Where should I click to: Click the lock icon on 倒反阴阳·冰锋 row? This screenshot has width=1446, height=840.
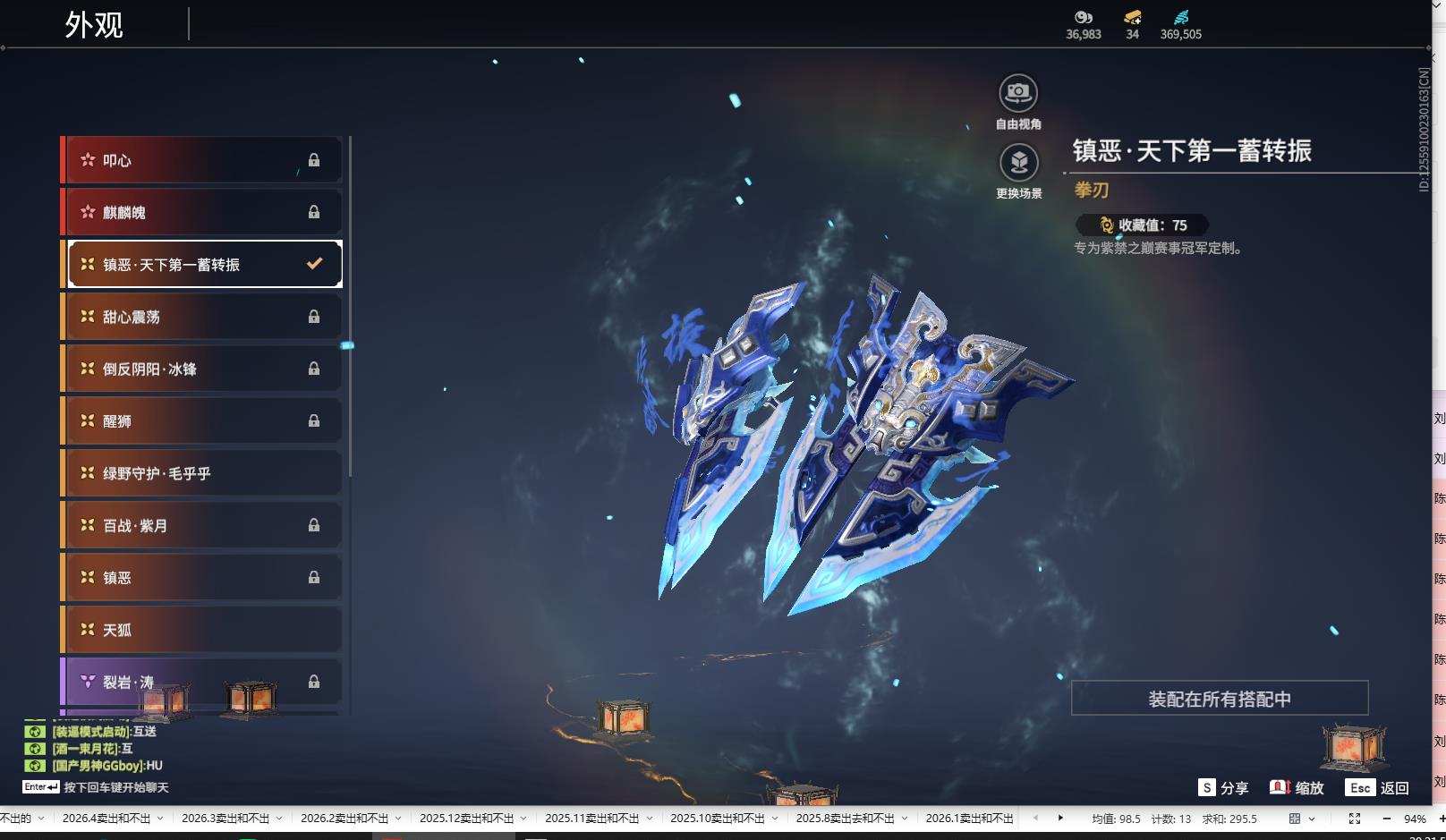(x=314, y=369)
